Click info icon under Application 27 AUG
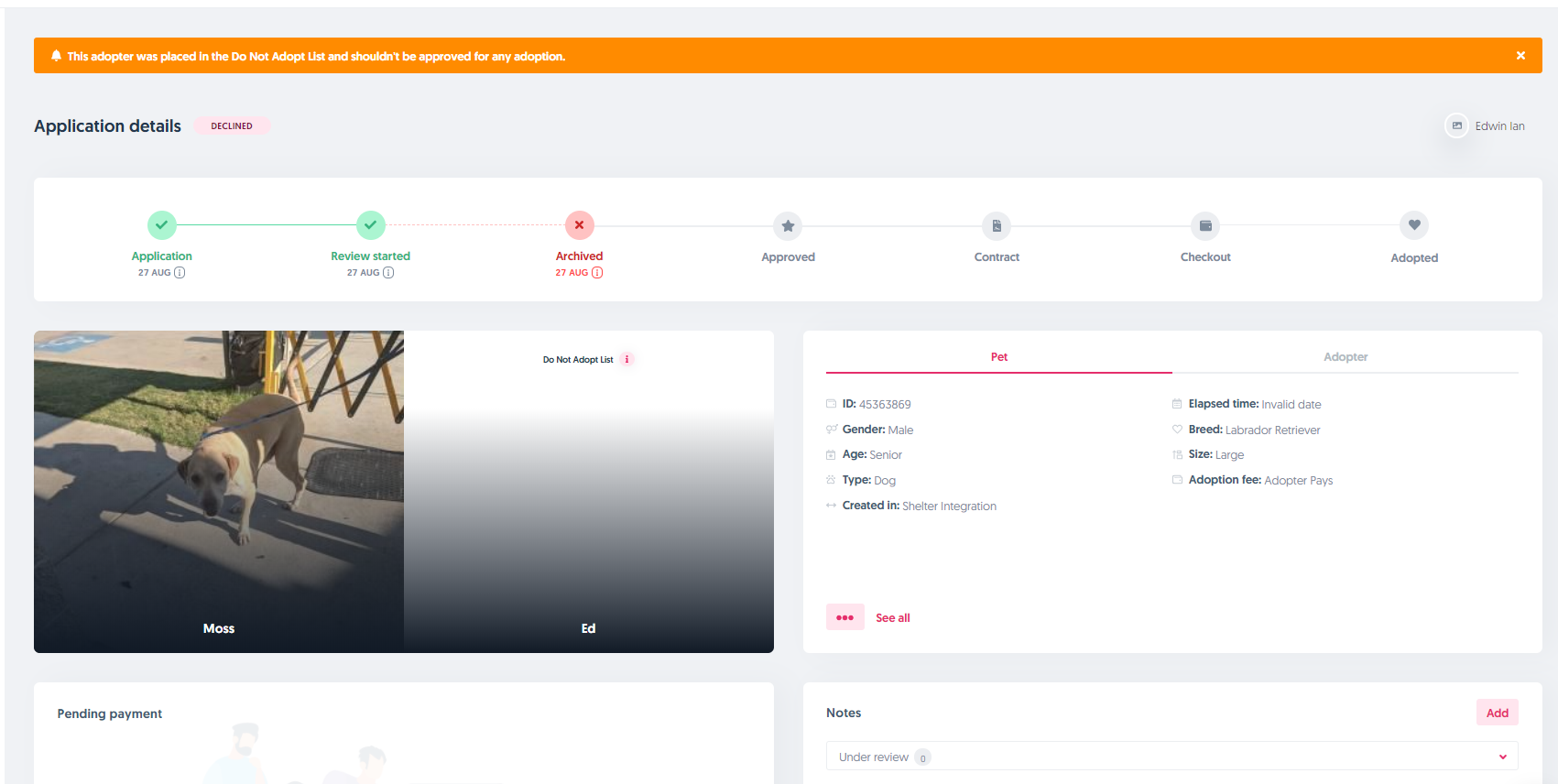 (x=180, y=273)
